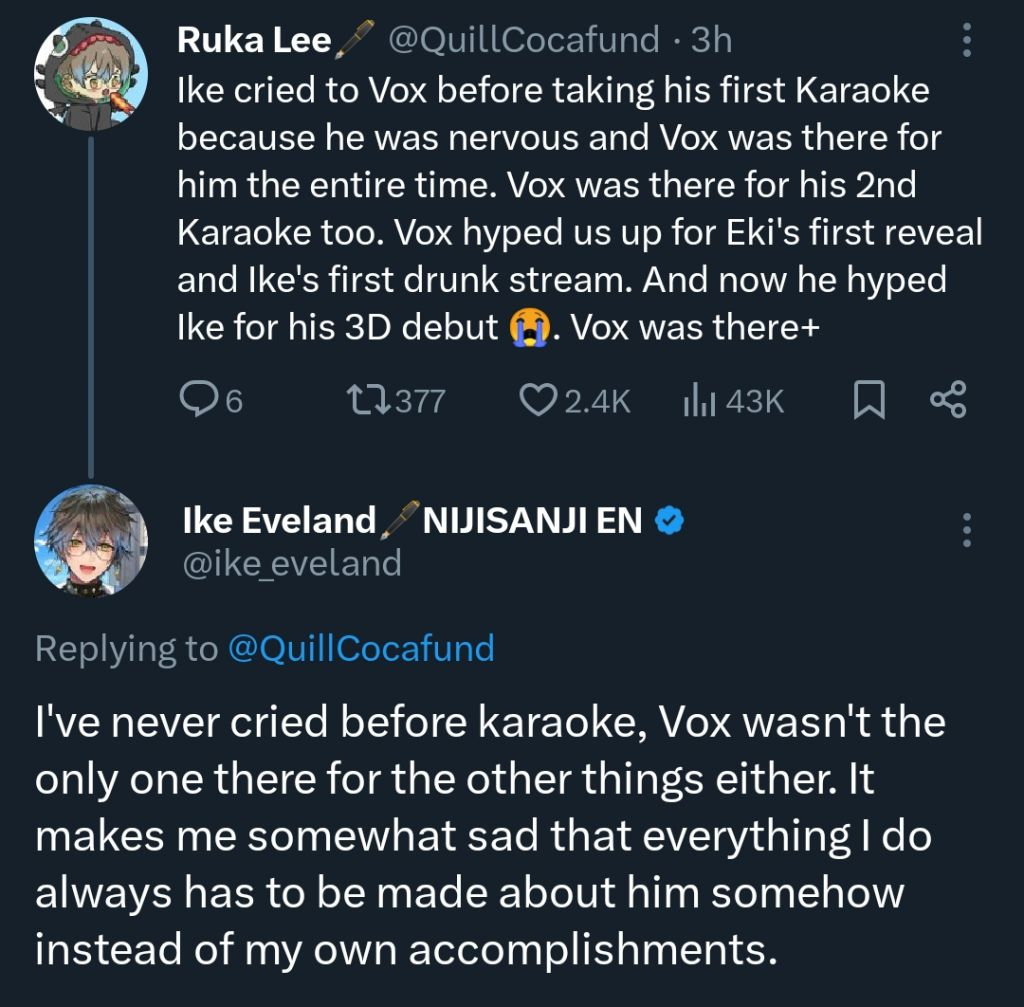
Task: Open the three-dot menu on Ruka Lee's tweet
Action: (966, 39)
